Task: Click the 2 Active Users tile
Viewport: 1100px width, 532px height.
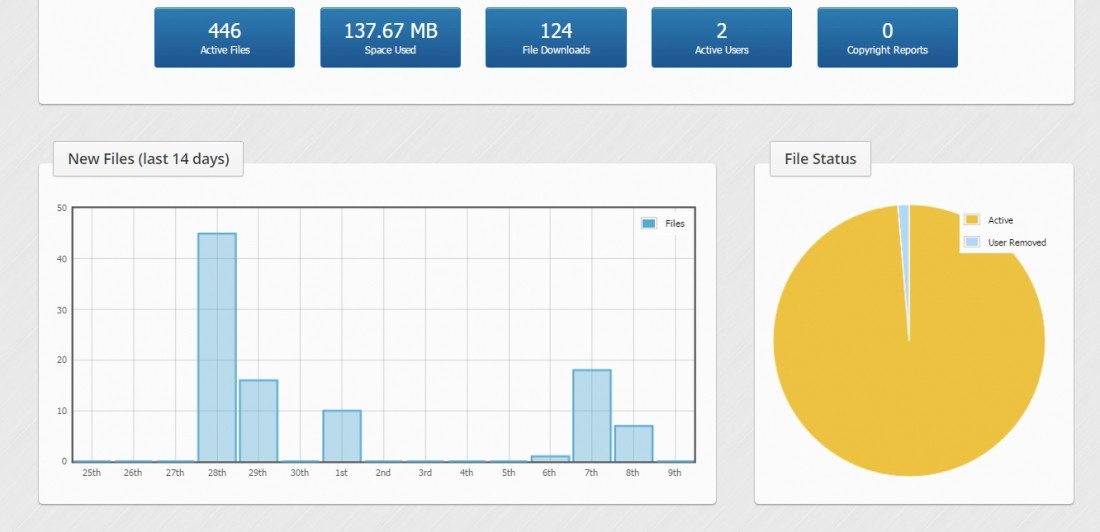Action: pyautogui.click(x=721, y=38)
